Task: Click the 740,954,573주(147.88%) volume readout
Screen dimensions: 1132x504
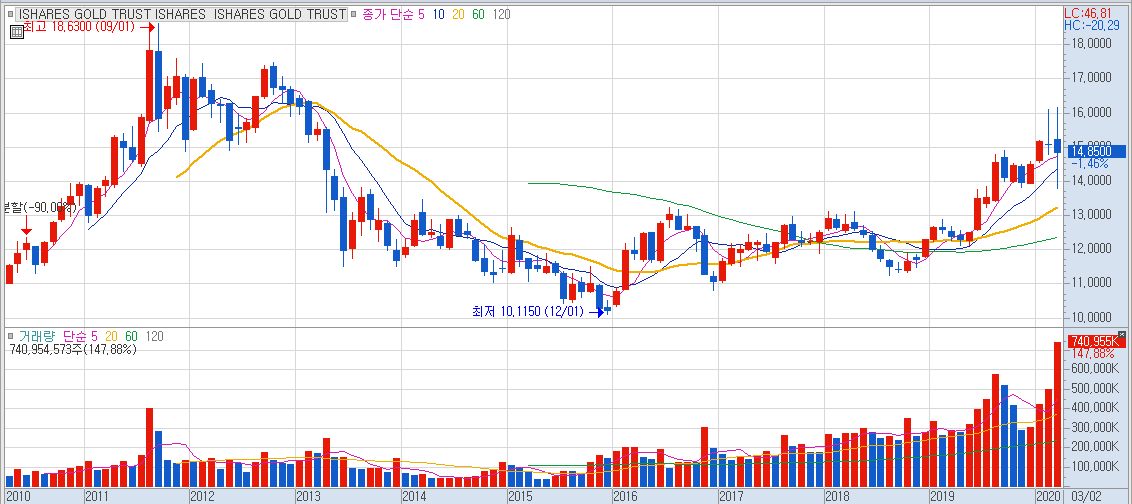Action: click(73, 349)
